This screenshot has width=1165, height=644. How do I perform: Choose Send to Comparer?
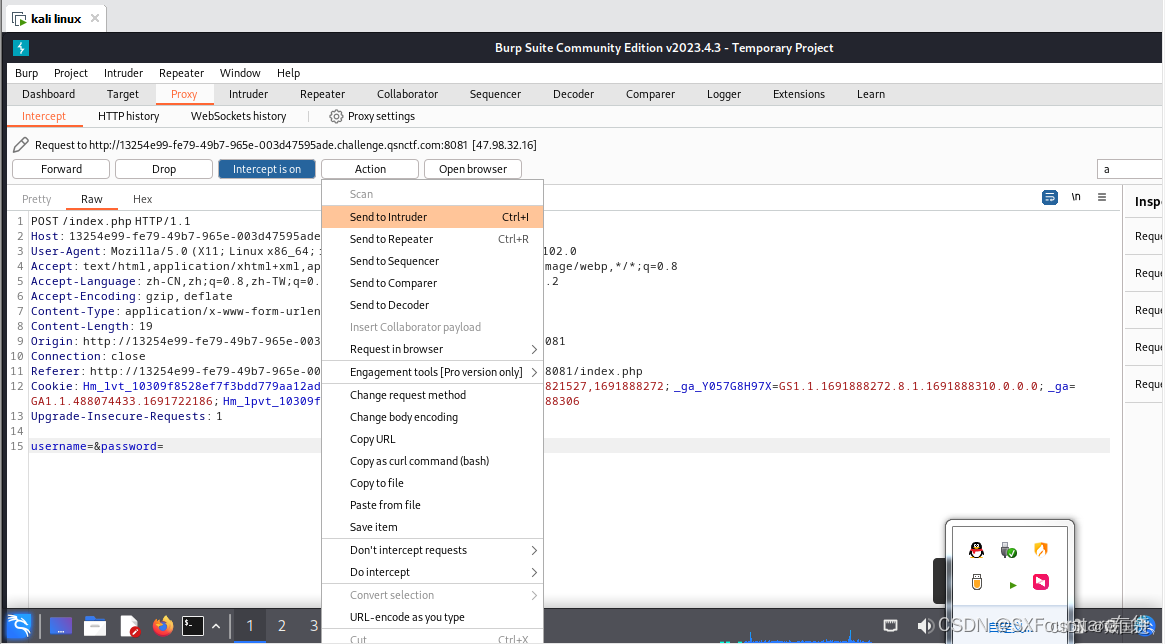tap(432, 283)
